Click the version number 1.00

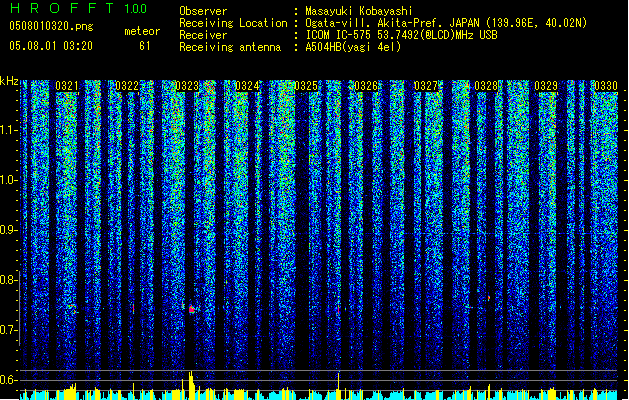[x=136, y=9]
